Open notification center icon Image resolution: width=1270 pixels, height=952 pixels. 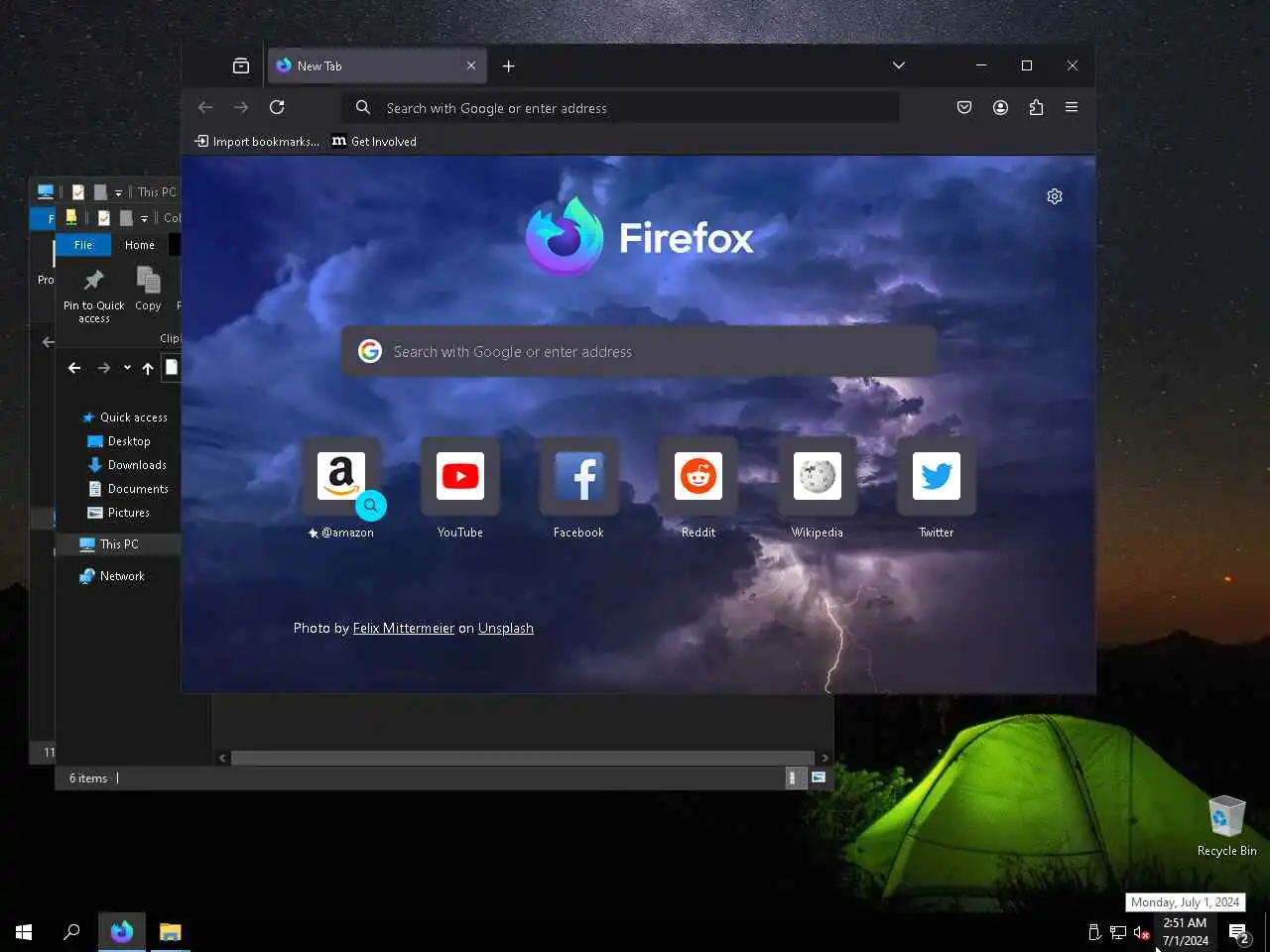click(1238, 932)
